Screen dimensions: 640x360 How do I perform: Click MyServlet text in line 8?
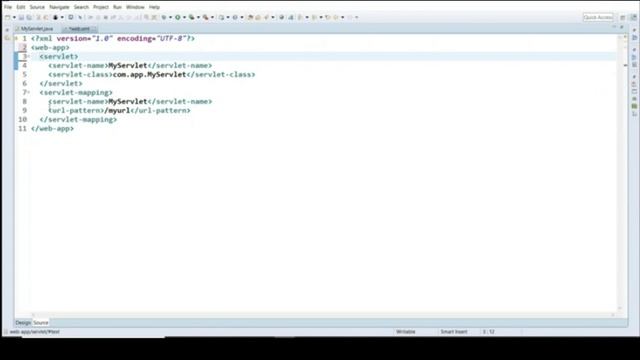pos(128,101)
